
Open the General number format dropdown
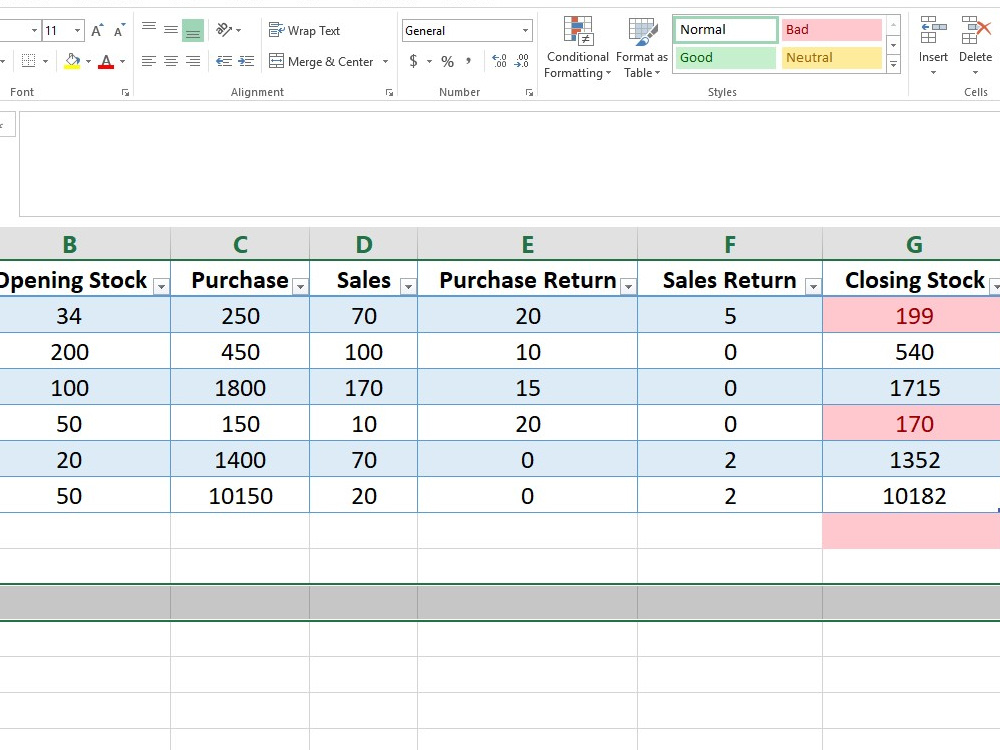click(x=525, y=31)
